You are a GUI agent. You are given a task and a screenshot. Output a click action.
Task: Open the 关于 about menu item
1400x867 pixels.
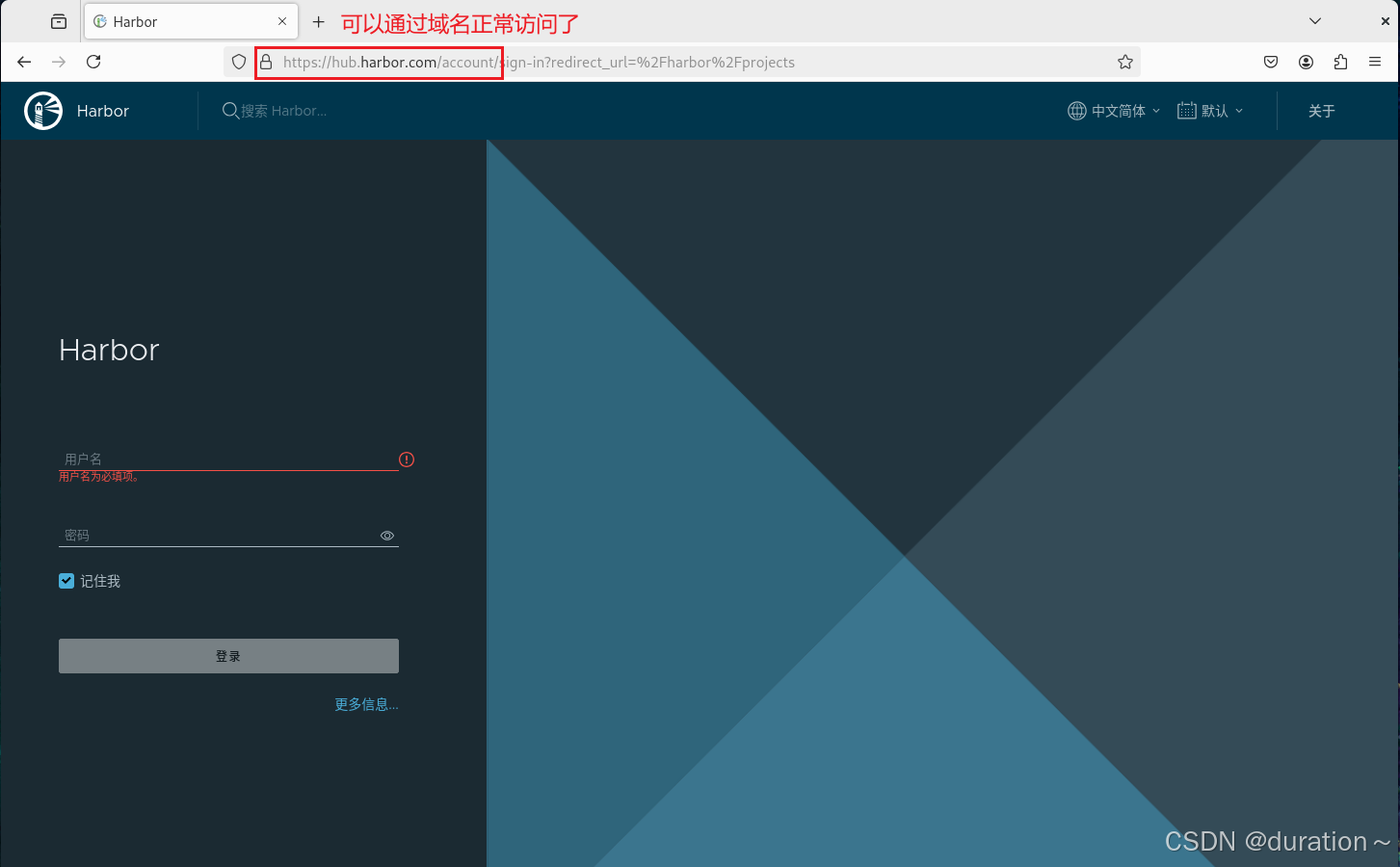pos(1322,111)
